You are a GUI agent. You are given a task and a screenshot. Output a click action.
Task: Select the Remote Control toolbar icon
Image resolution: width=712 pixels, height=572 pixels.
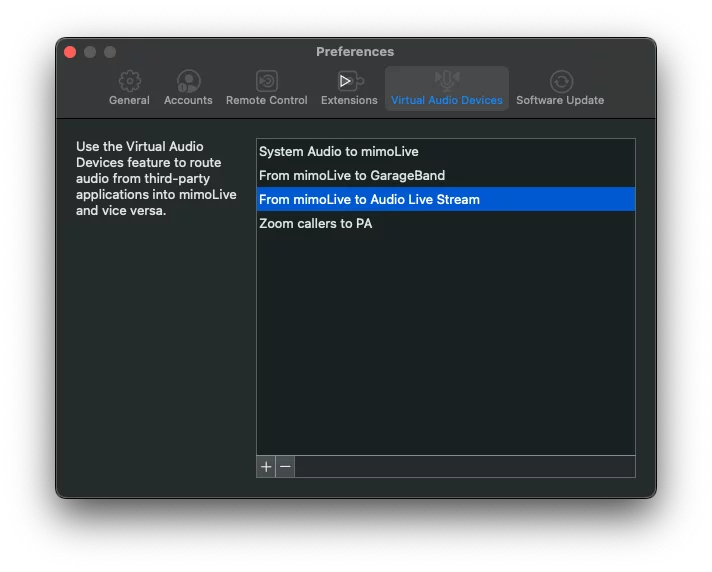[x=267, y=81]
